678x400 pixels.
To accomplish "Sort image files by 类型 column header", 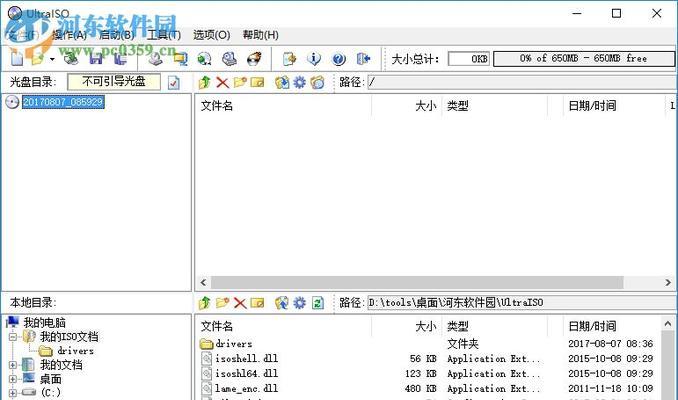I will click(495, 106).
